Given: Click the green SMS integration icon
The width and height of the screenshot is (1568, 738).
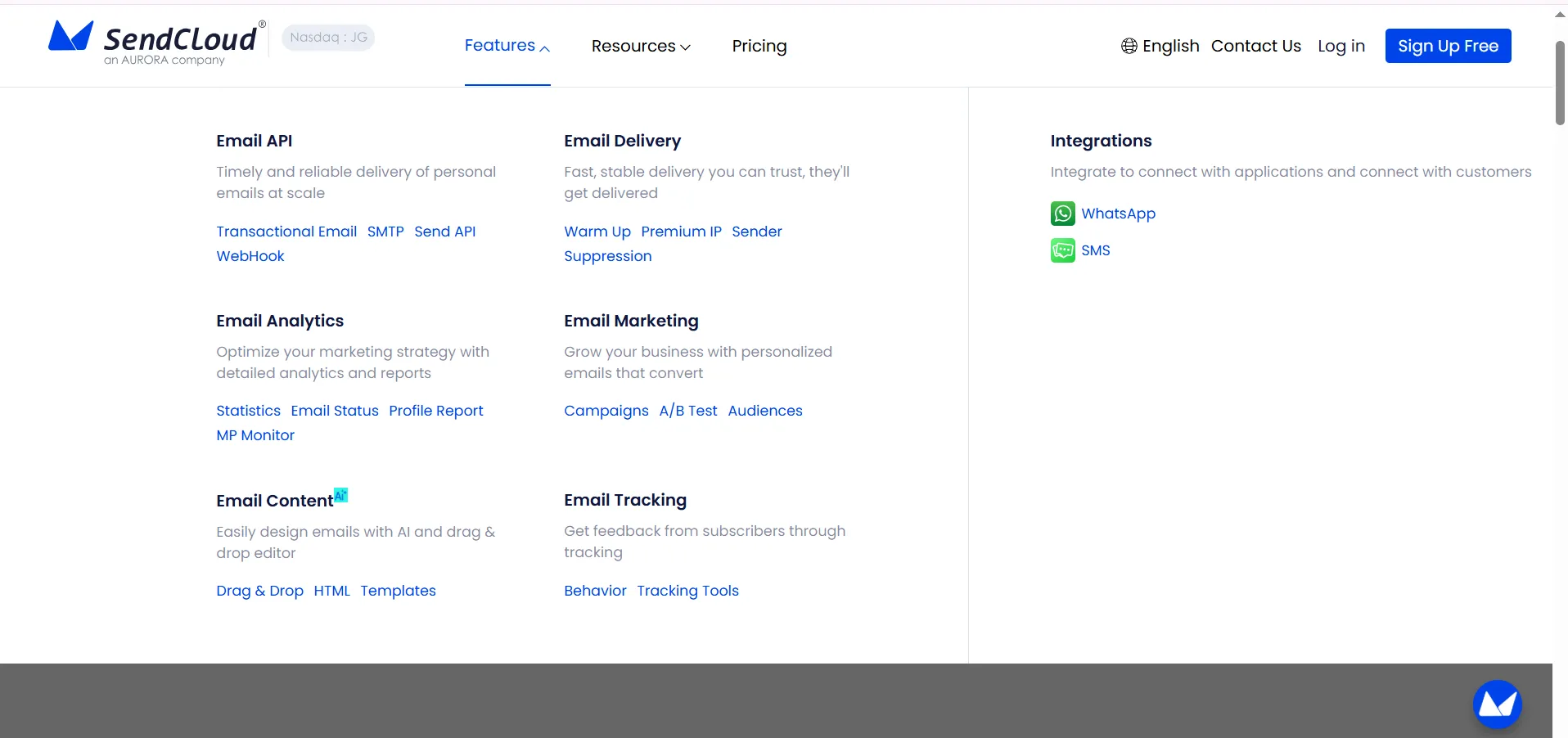Looking at the screenshot, I should pos(1062,250).
